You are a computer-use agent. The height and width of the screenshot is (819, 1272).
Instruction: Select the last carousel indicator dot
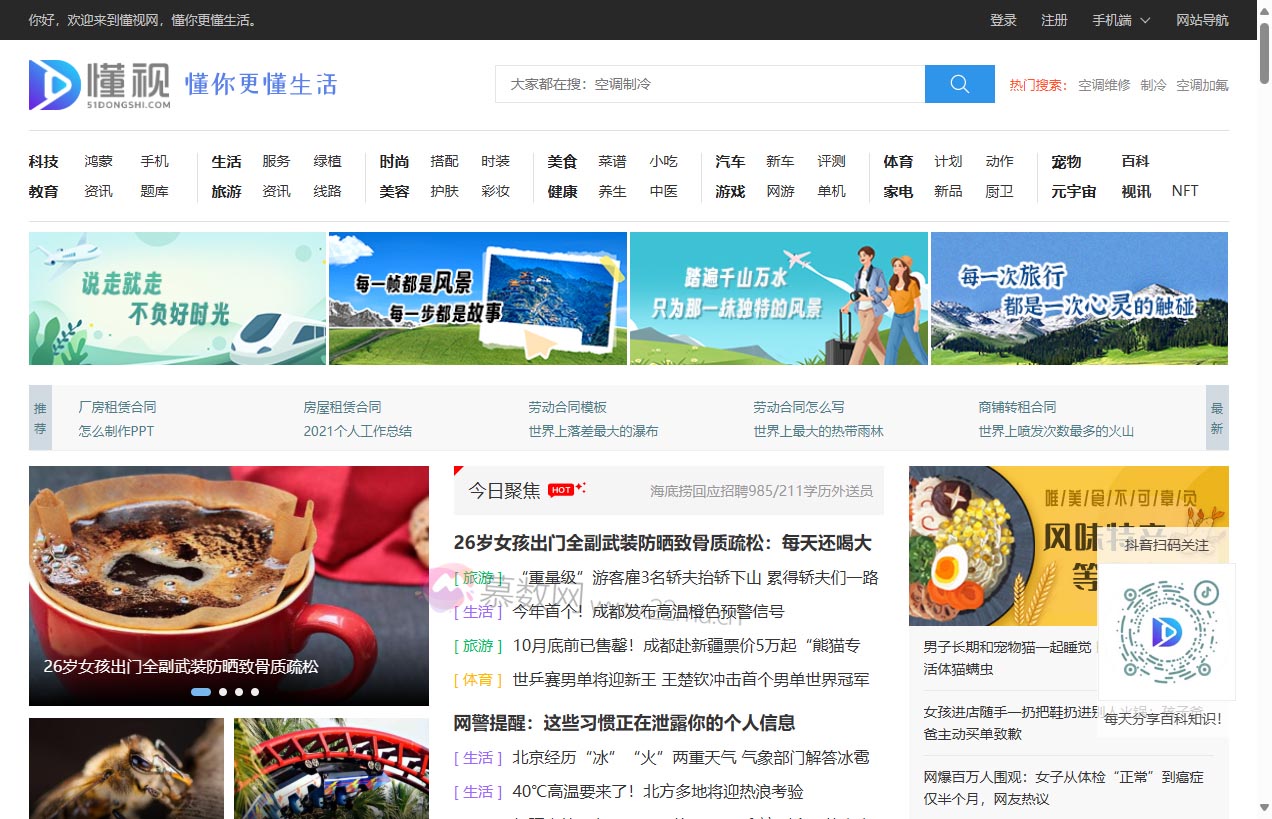tap(255, 692)
